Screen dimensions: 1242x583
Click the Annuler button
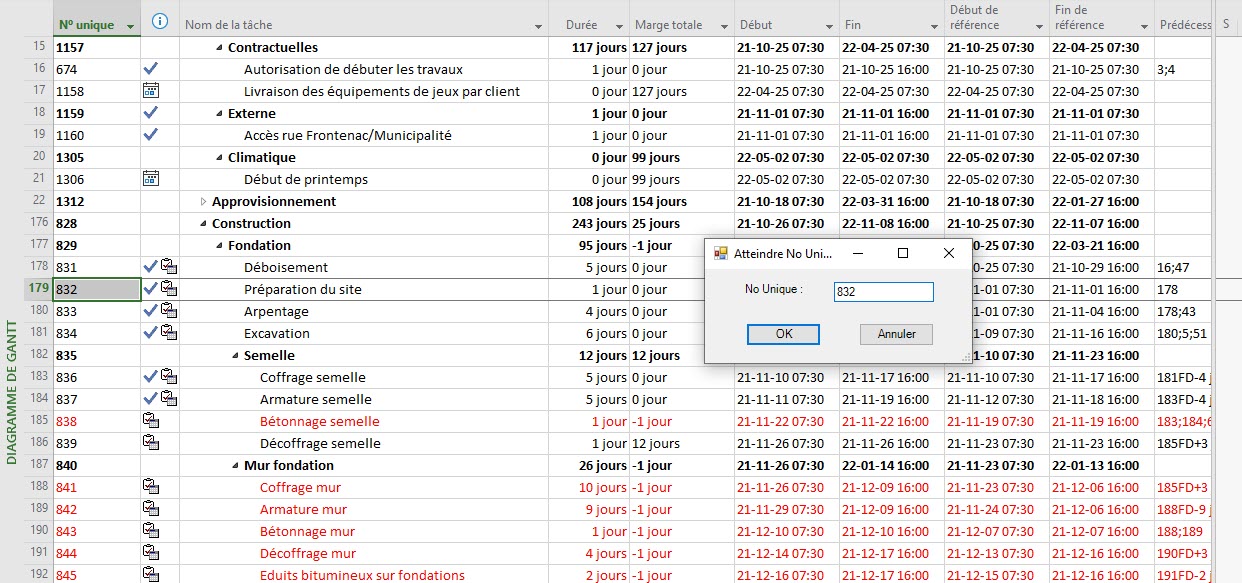click(x=896, y=334)
